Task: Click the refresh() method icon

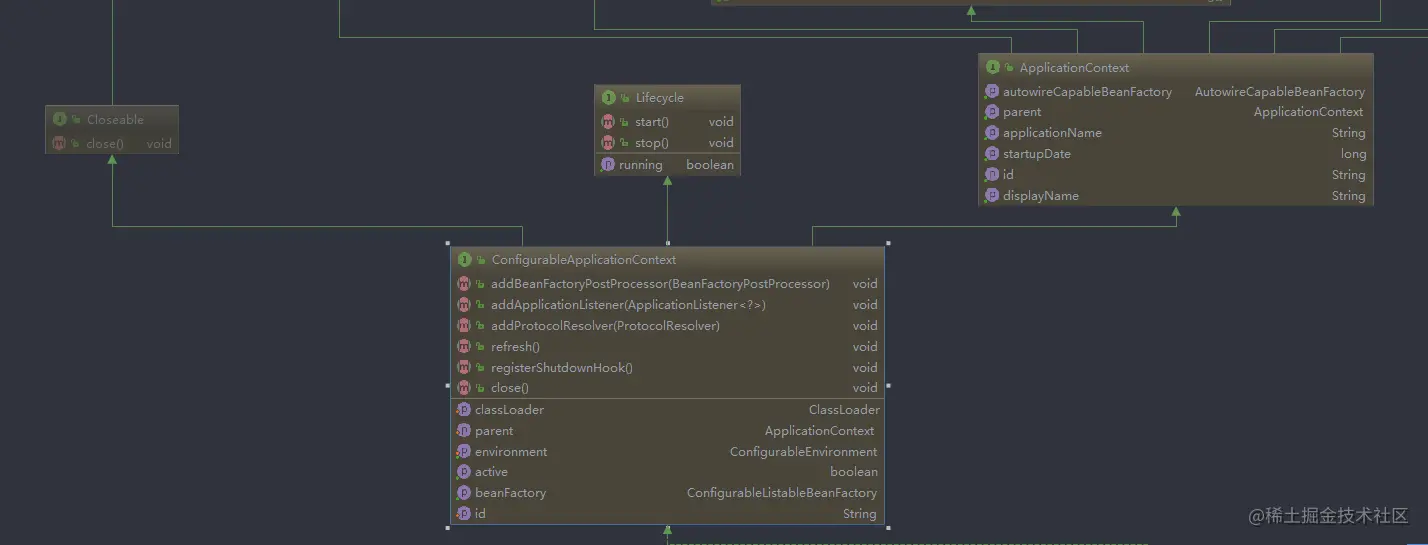Action: [464, 347]
